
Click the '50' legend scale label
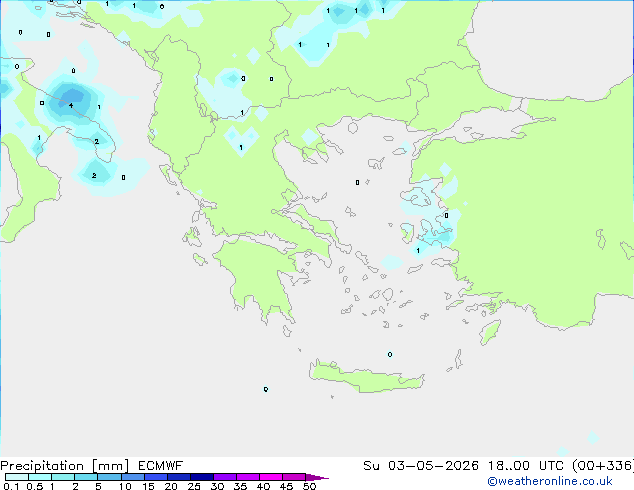pos(310,486)
